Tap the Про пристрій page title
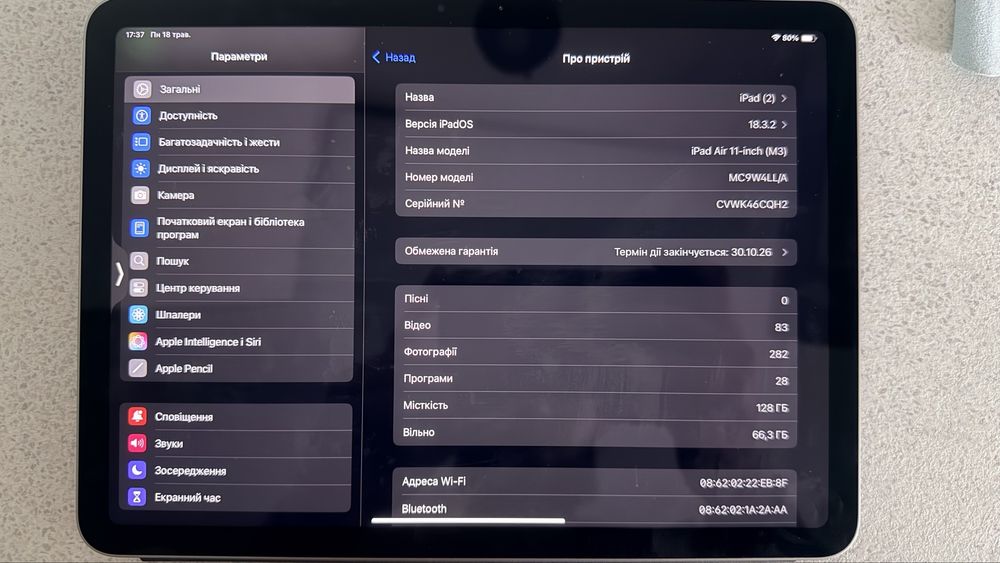The width and height of the screenshot is (1000, 563). pos(596,59)
